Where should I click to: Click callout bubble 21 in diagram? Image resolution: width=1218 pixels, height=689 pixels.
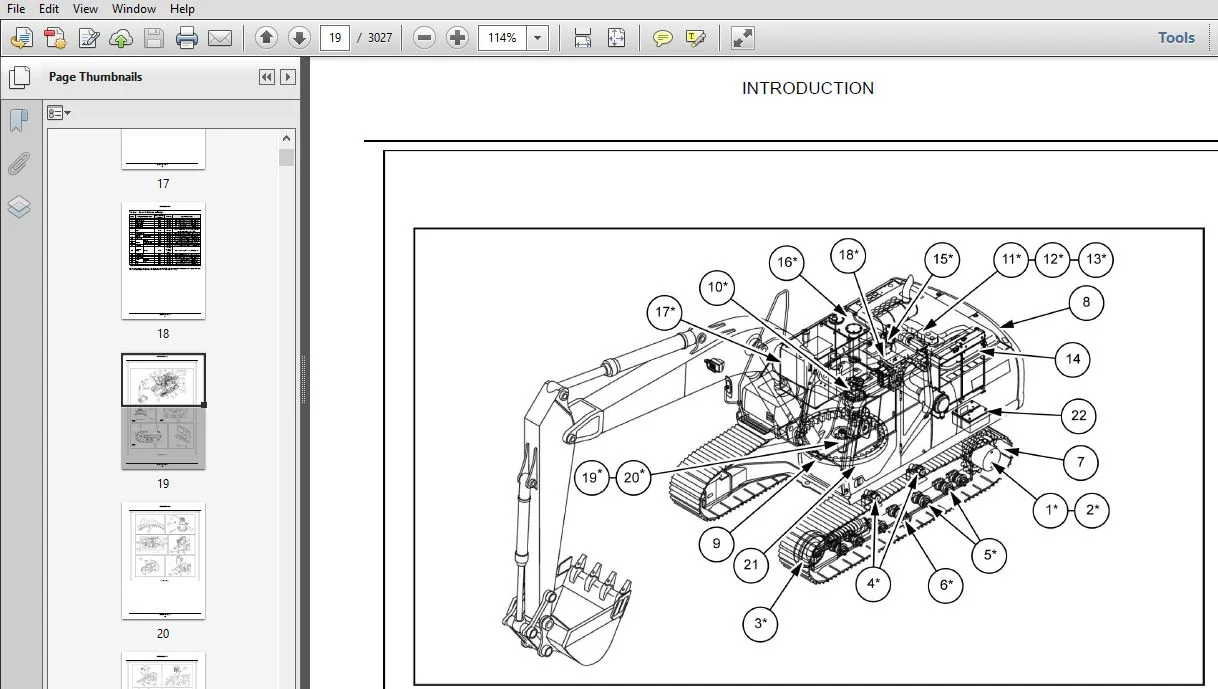point(751,564)
